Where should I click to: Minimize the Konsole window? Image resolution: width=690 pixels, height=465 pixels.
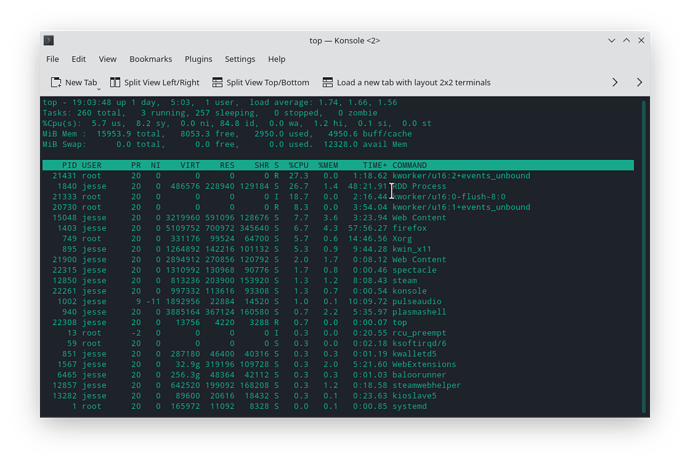(x=612, y=40)
